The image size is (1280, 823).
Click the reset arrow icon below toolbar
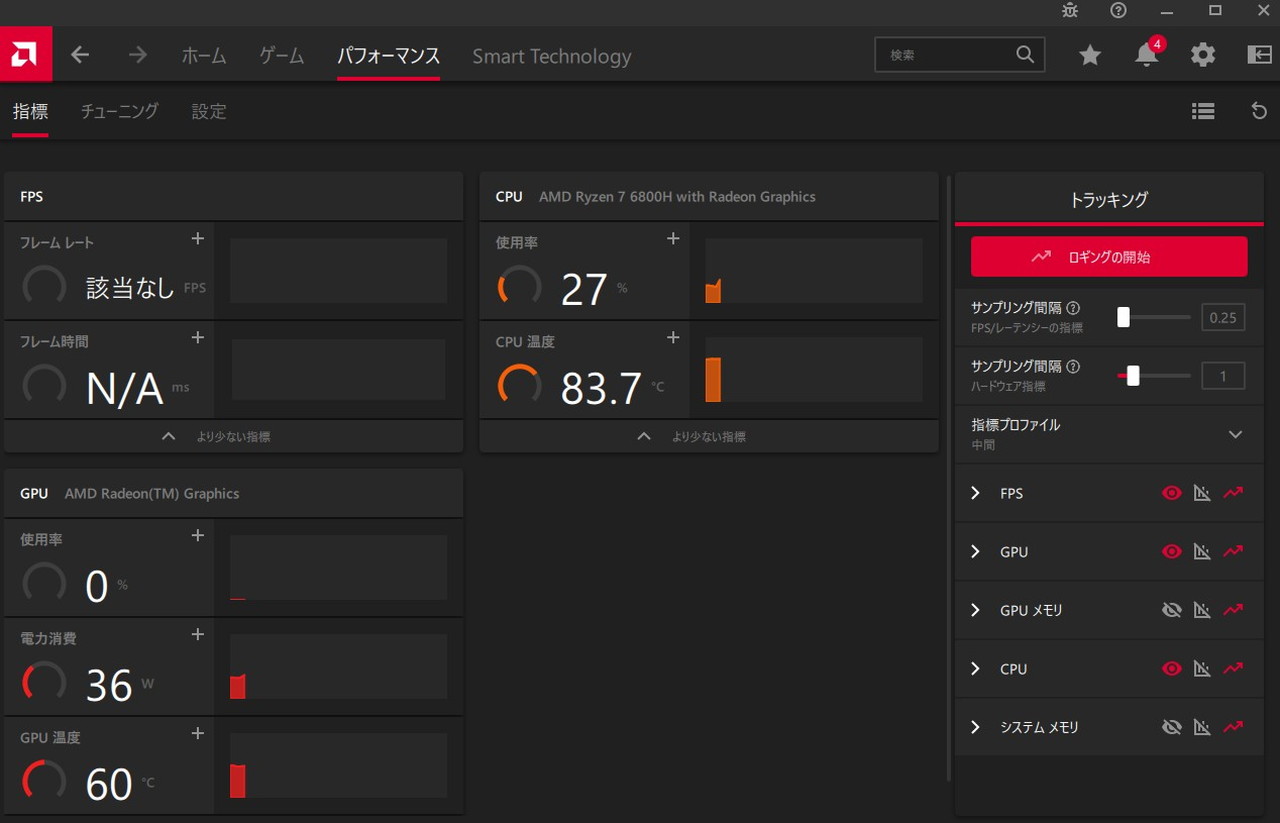(x=1259, y=111)
